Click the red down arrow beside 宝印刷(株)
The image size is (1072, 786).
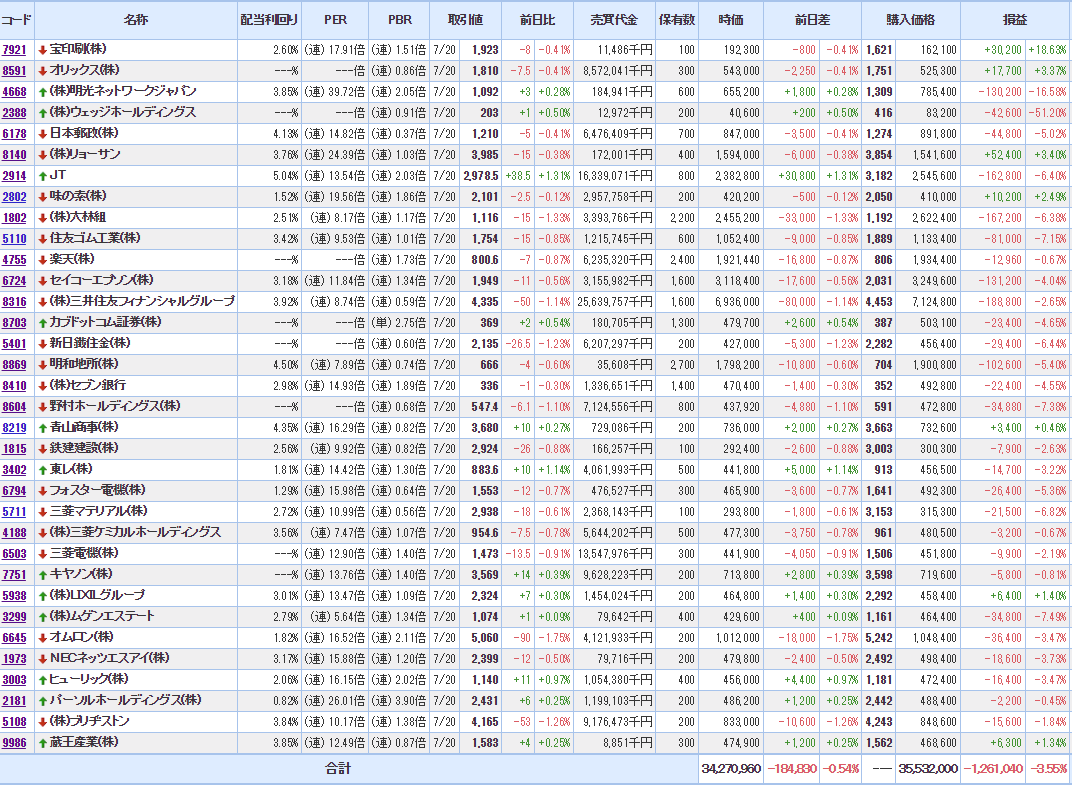pyautogui.click(x=42, y=50)
